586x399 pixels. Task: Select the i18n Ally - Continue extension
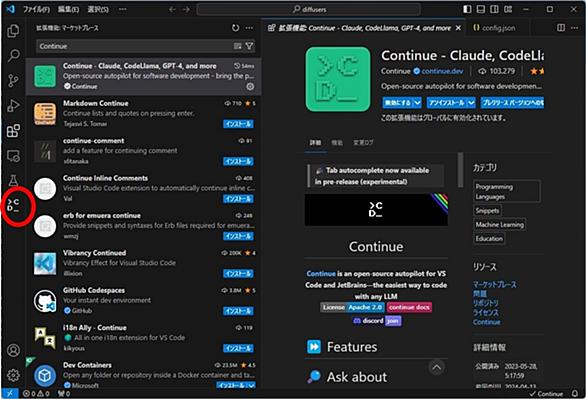tap(144, 338)
